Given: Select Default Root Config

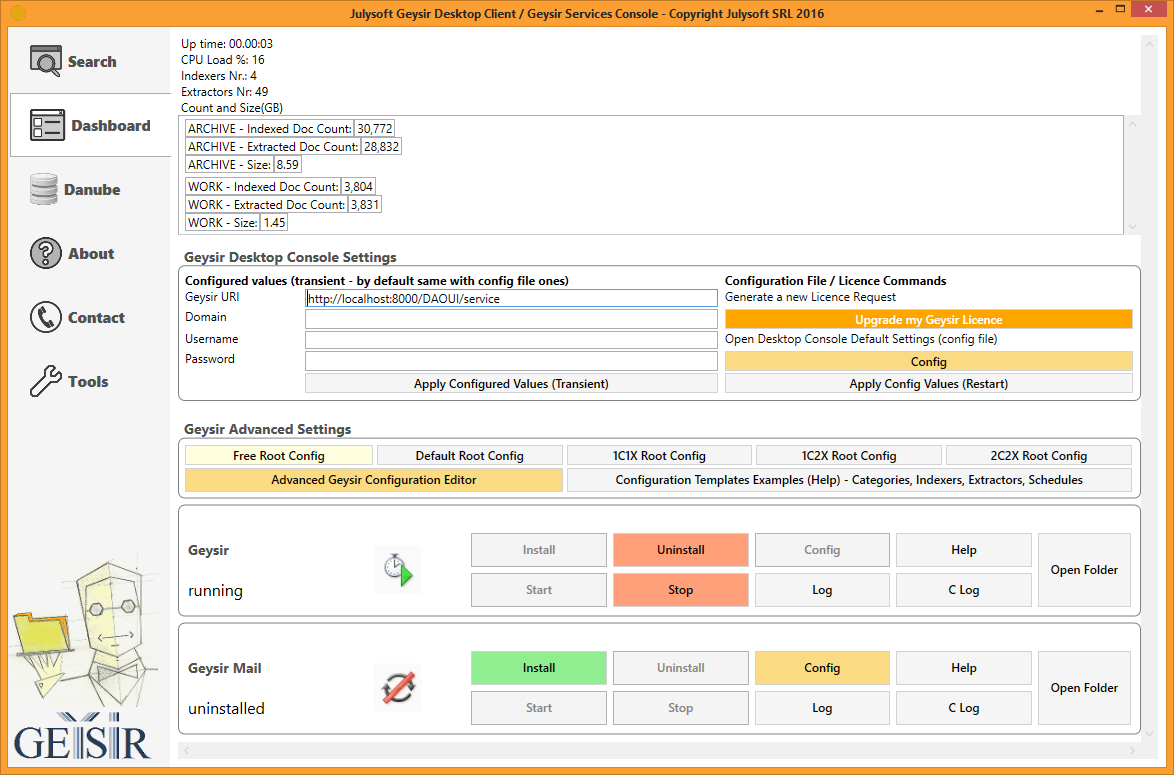Looking at the screenshot, I should 469,455.
